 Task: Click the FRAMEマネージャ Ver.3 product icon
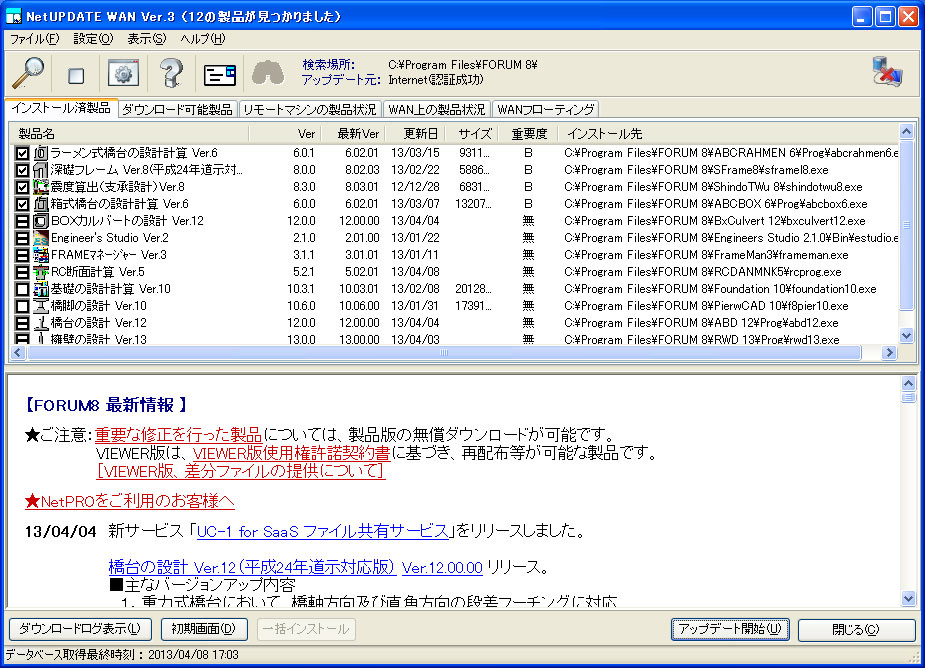[41, 255]
